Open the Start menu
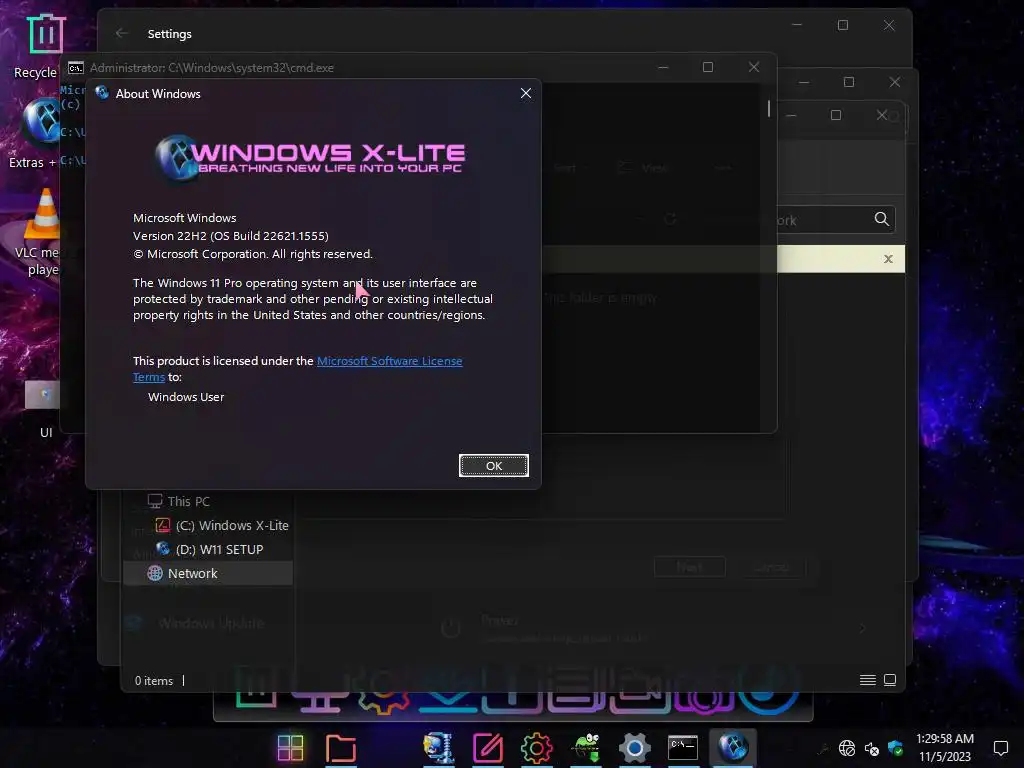The image size is (1024, 768). coord(291,748)
